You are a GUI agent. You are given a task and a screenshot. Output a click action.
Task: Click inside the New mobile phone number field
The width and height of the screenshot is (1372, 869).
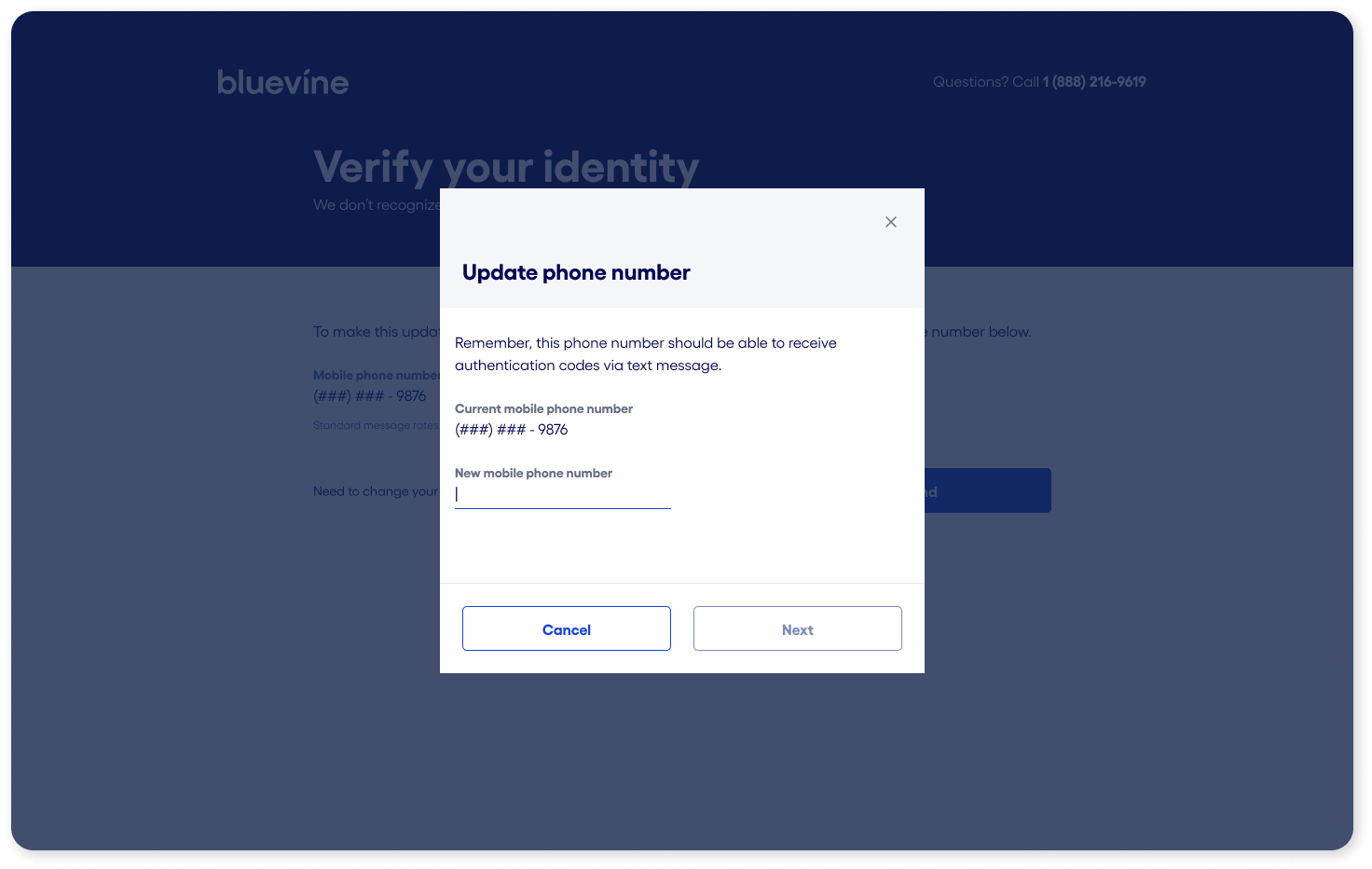[x=562, y=494]
